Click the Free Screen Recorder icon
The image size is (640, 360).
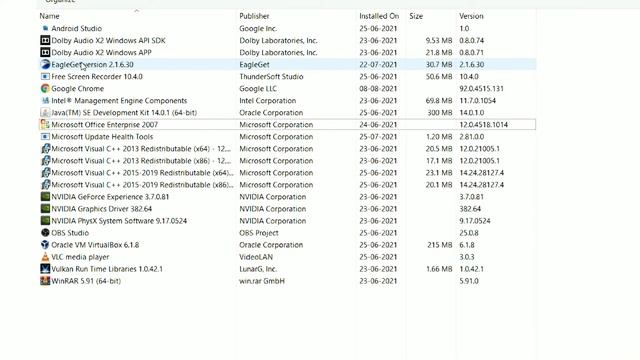tap(45, 77)
